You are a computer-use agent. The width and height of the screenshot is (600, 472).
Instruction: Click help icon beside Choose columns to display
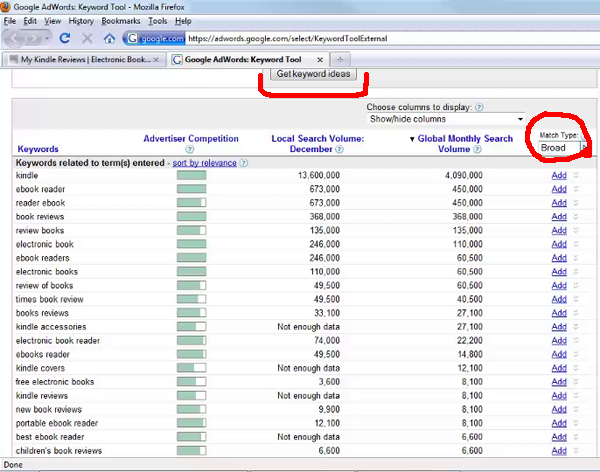(x=480, y=106)
